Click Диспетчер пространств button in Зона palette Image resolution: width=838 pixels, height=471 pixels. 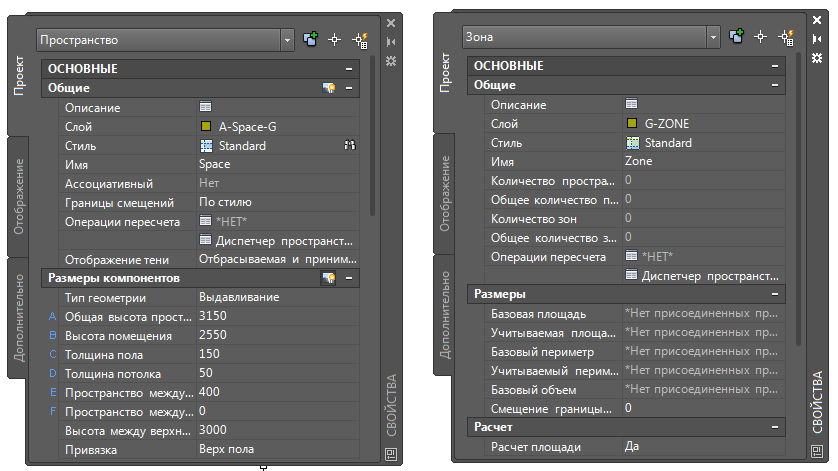(x=701, y=275)
